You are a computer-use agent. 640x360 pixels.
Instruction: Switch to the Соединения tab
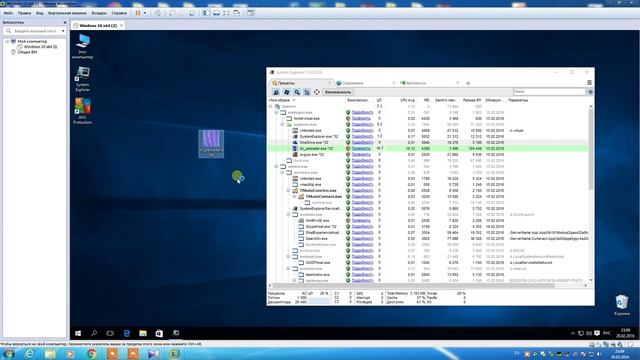(x=365, y=83)
